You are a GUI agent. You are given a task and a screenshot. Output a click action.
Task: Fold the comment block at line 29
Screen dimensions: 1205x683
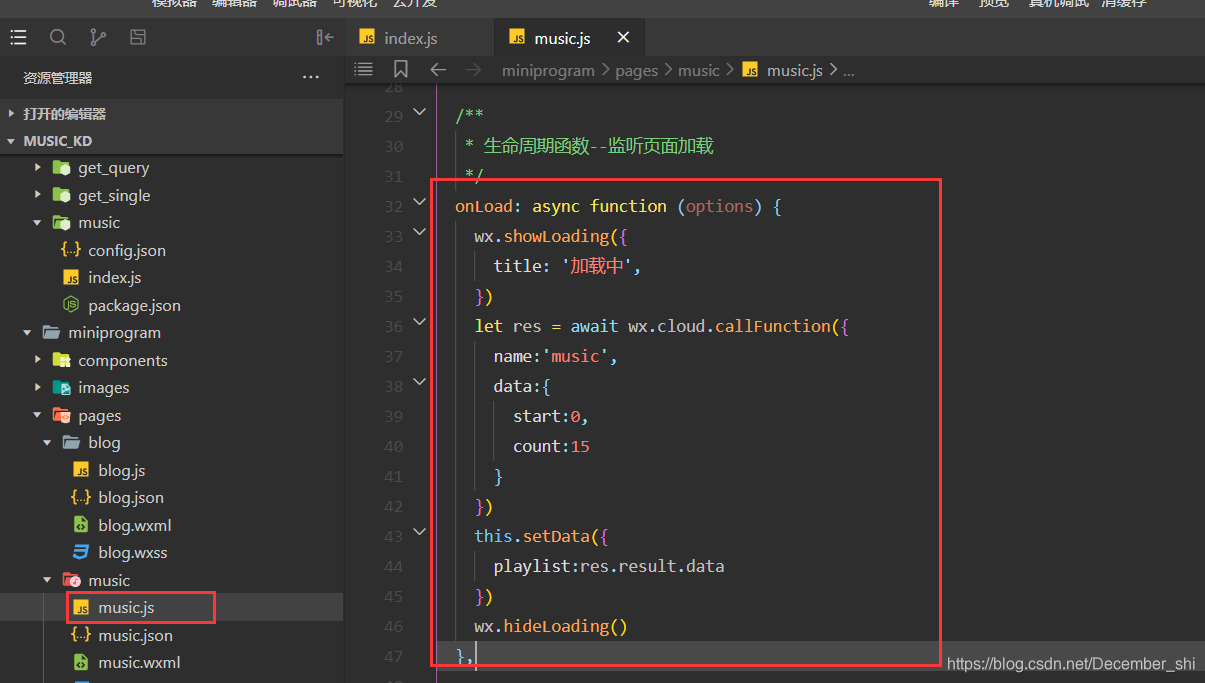pyautogui.click(x=419, y=112)
